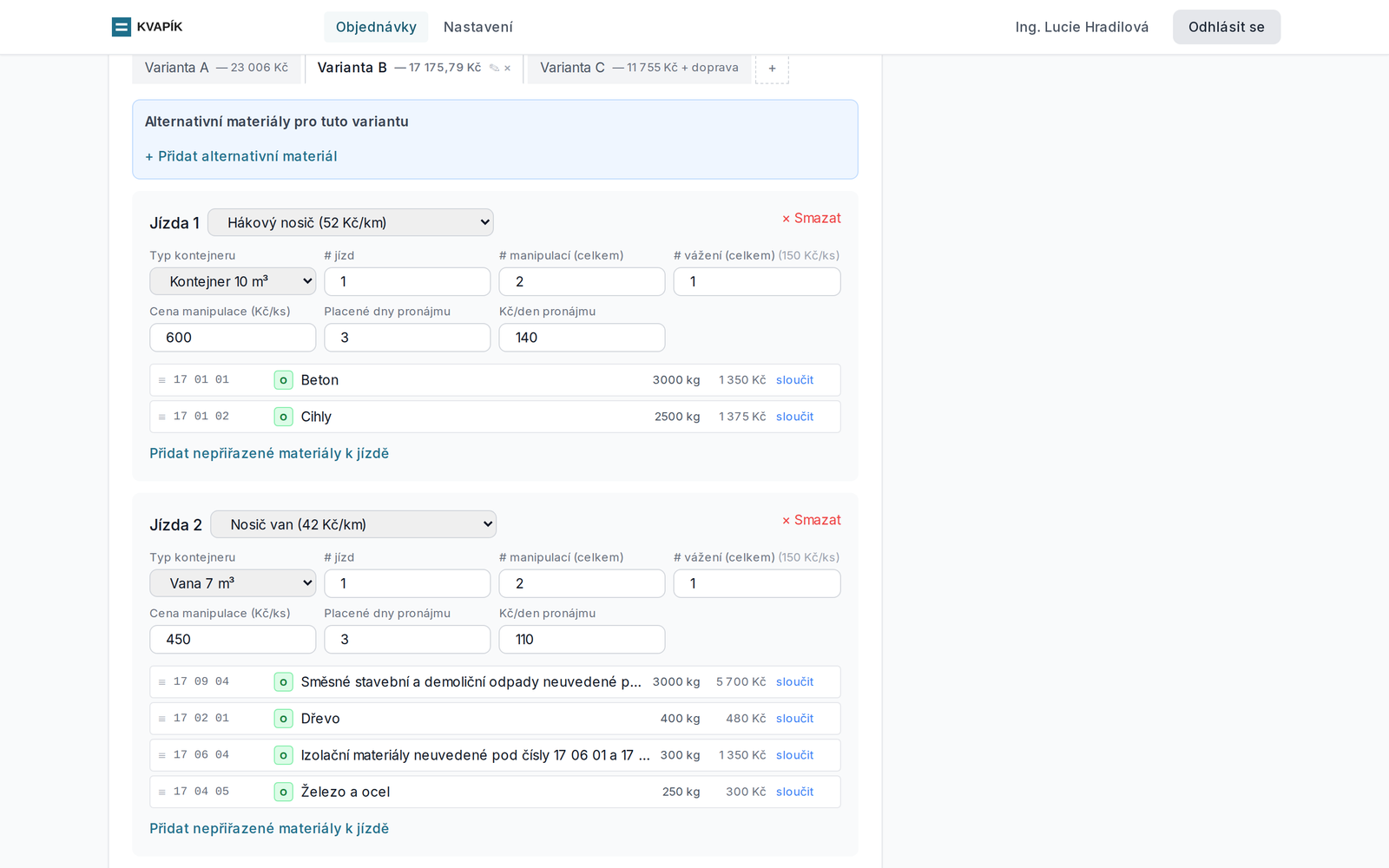1389x868 pixels.
Task: Click sloučit on the Beton row
Action: (x=794, y=380)
